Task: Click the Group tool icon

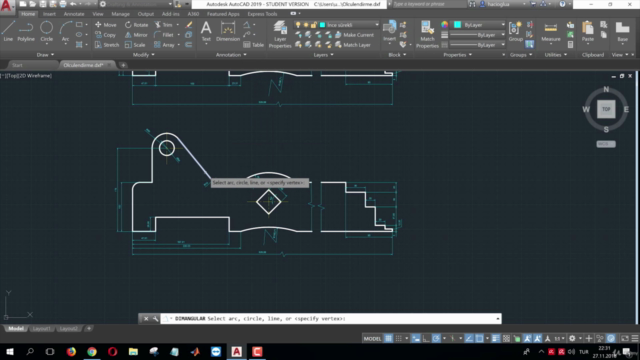Action: point(516,31)
